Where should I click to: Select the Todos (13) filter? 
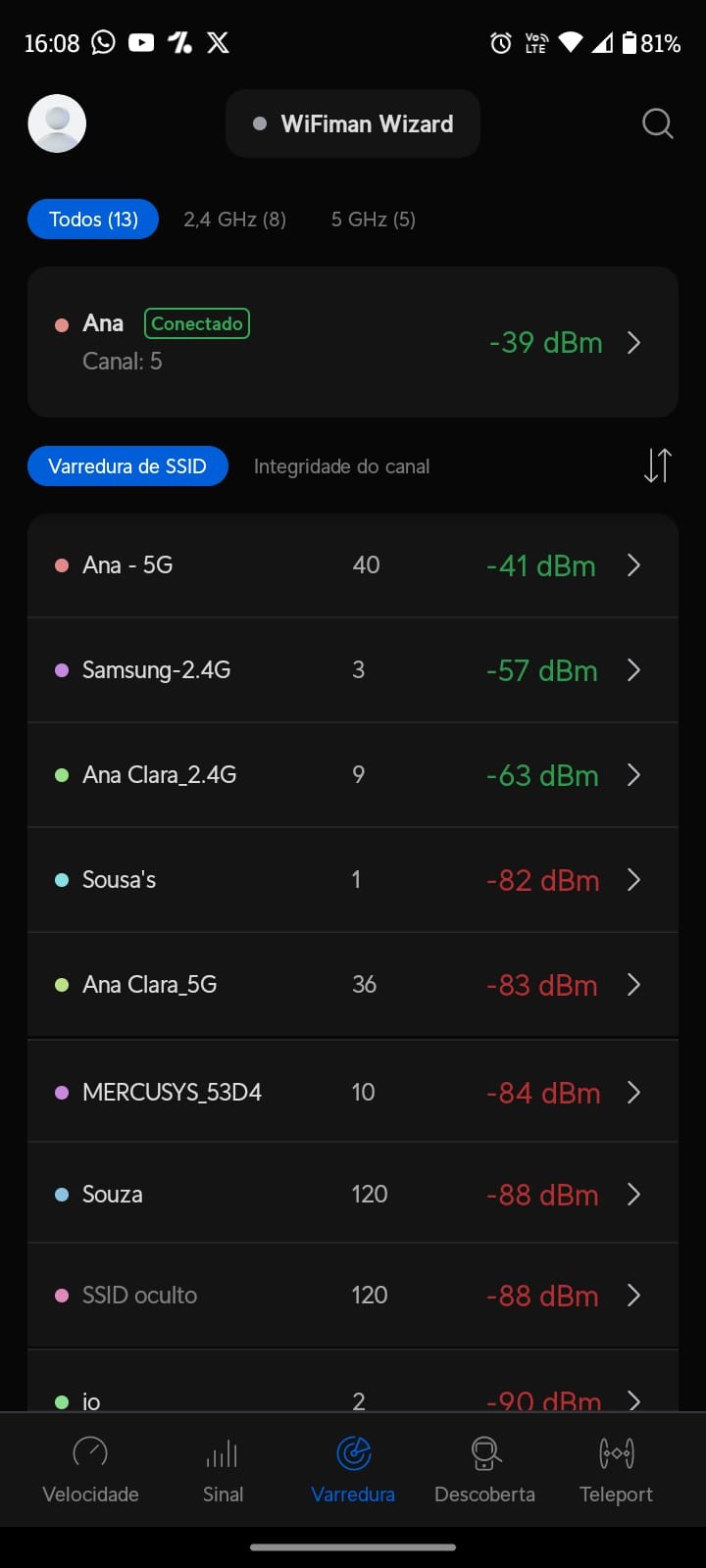(x=93, y=220)
